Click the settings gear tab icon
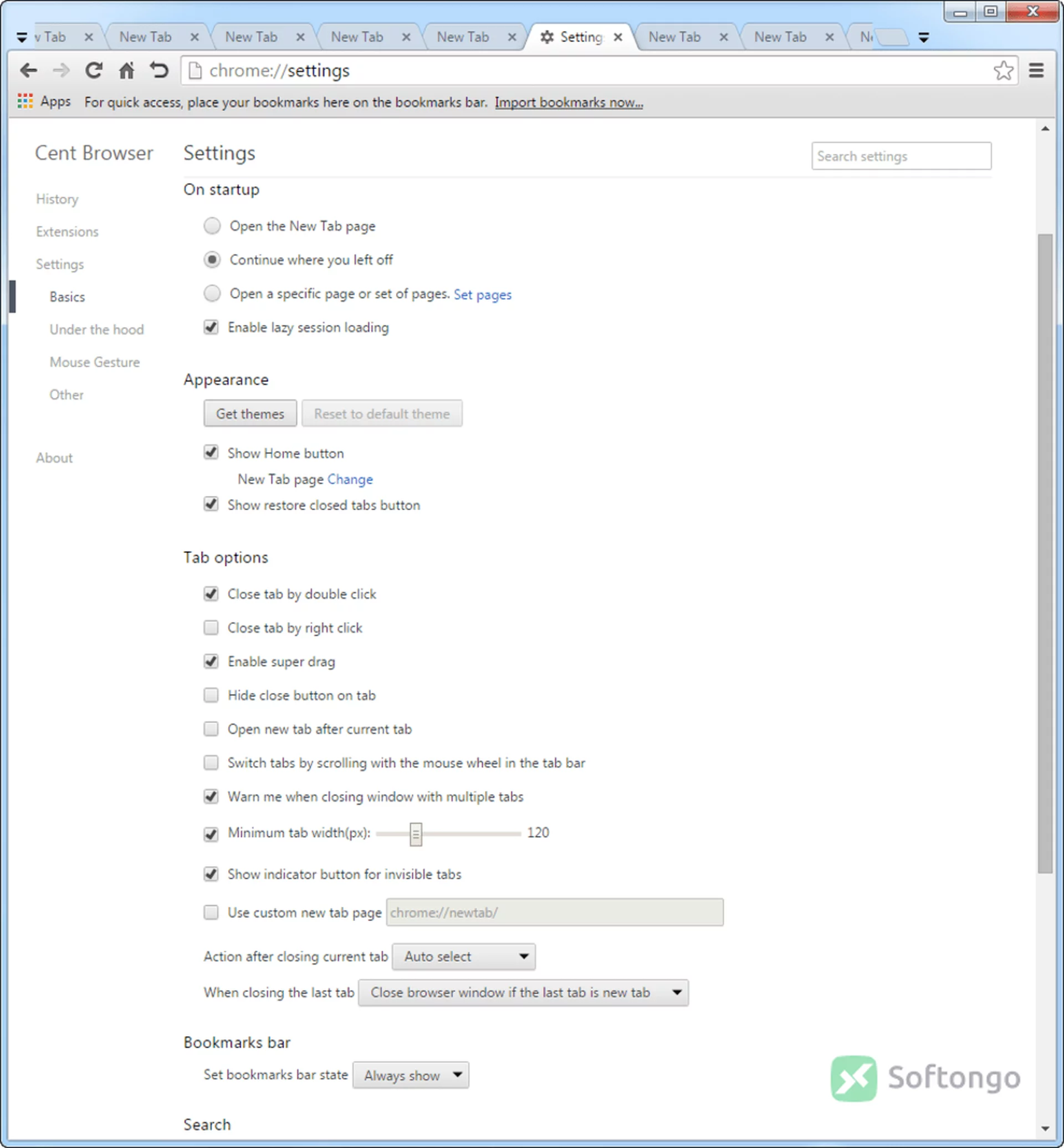 click(547, 38)
